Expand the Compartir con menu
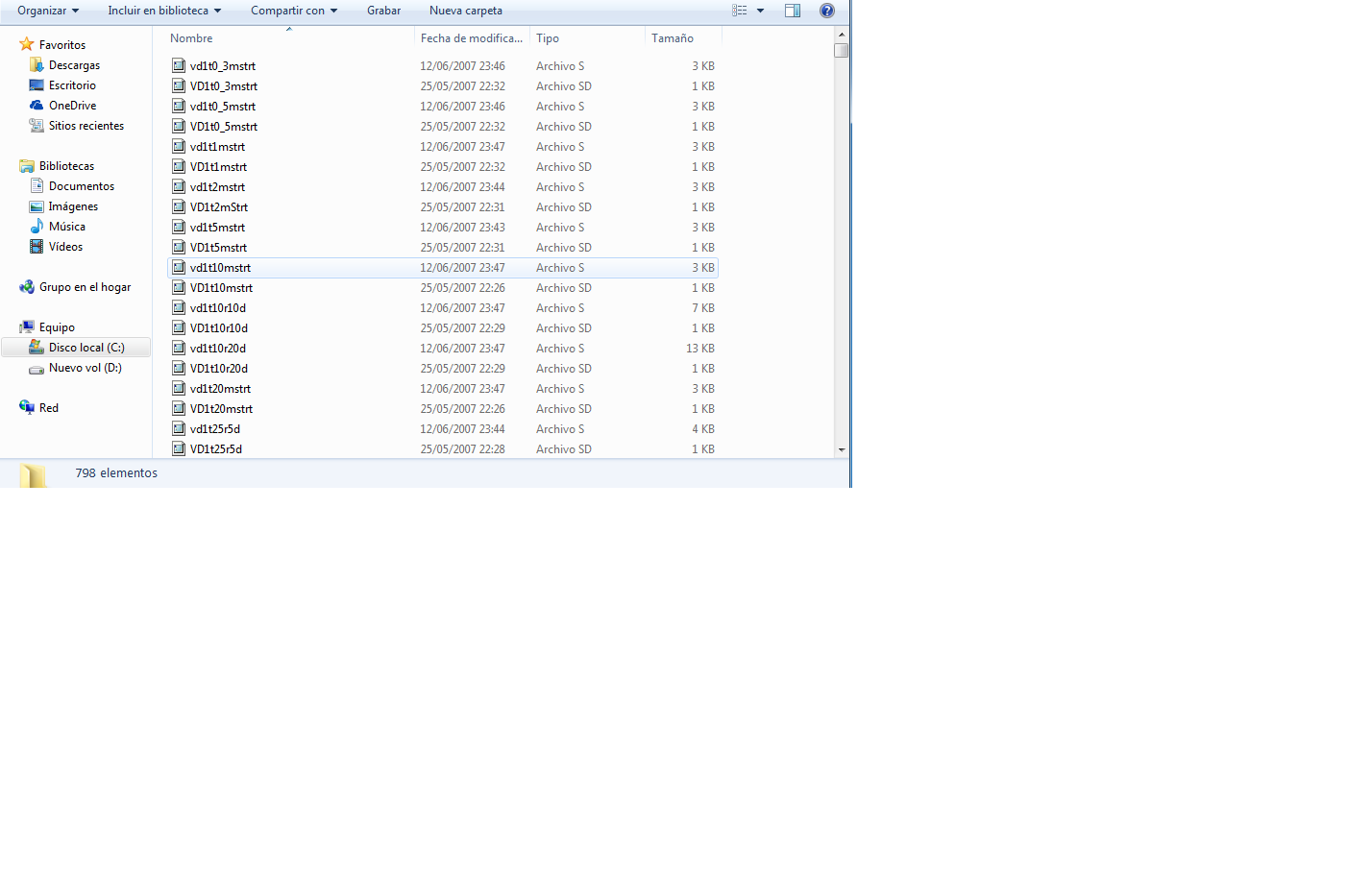This screenshot has height=870, width=1372. click(x=294, y=11)
